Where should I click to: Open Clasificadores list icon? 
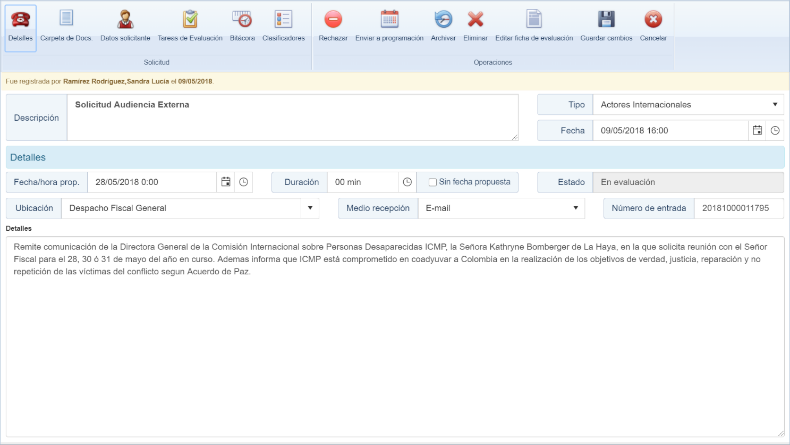283,19
